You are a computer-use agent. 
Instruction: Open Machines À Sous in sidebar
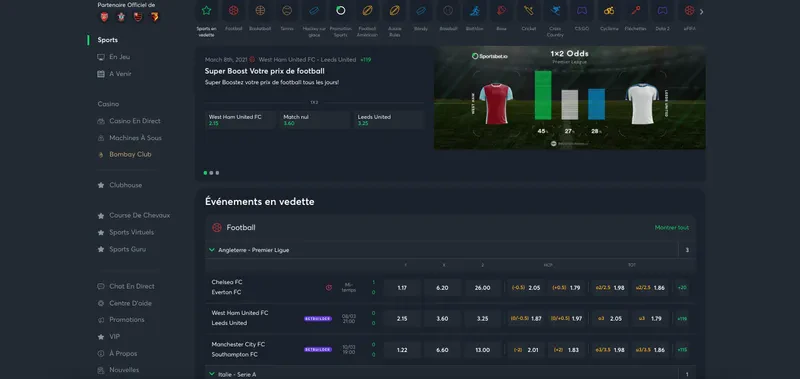(x=135, y=138)
